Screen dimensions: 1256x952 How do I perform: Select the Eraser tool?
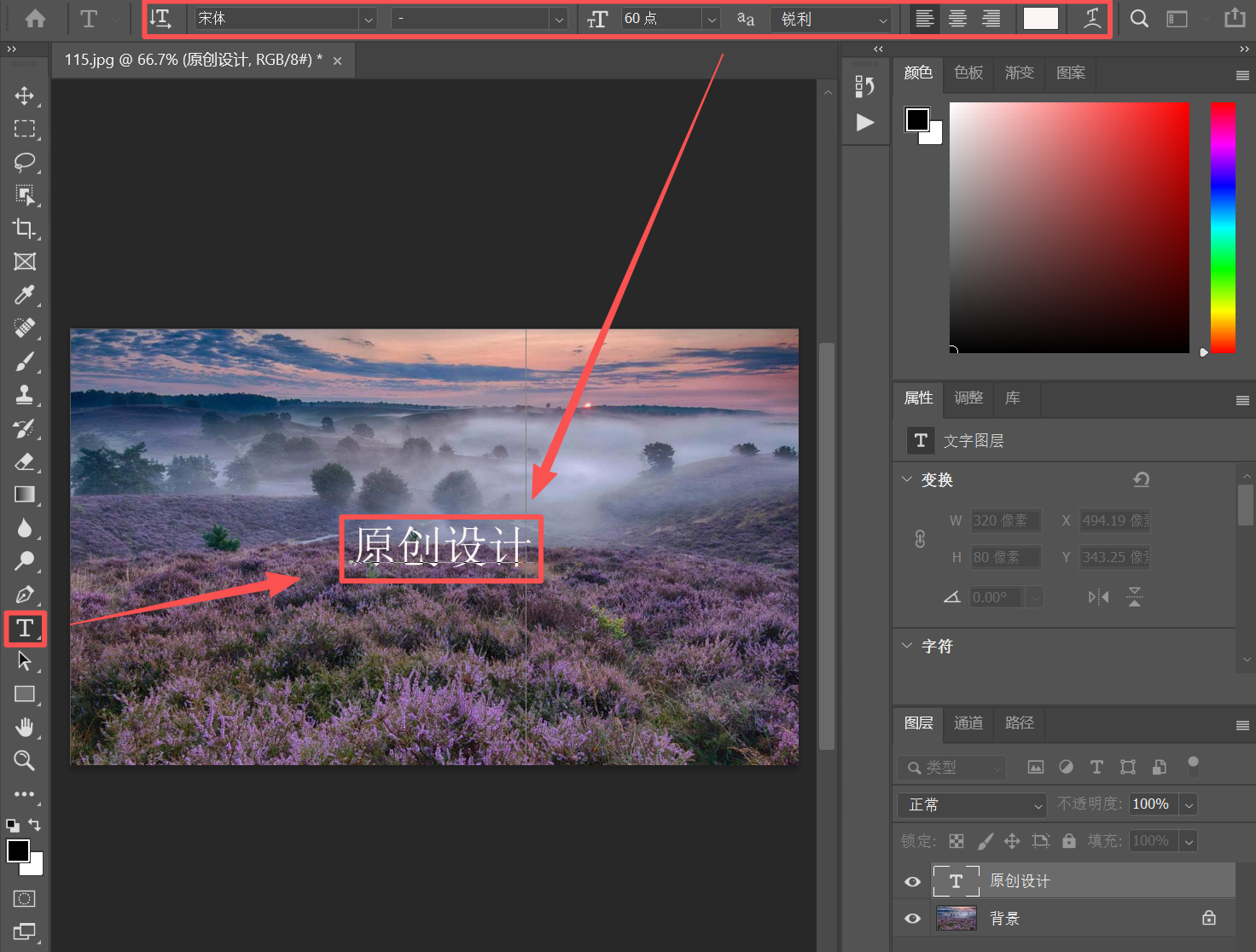[25, 462]
